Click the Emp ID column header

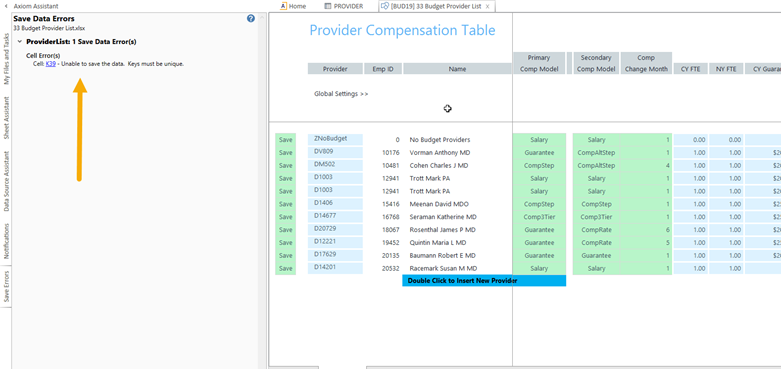coord(383,69)
